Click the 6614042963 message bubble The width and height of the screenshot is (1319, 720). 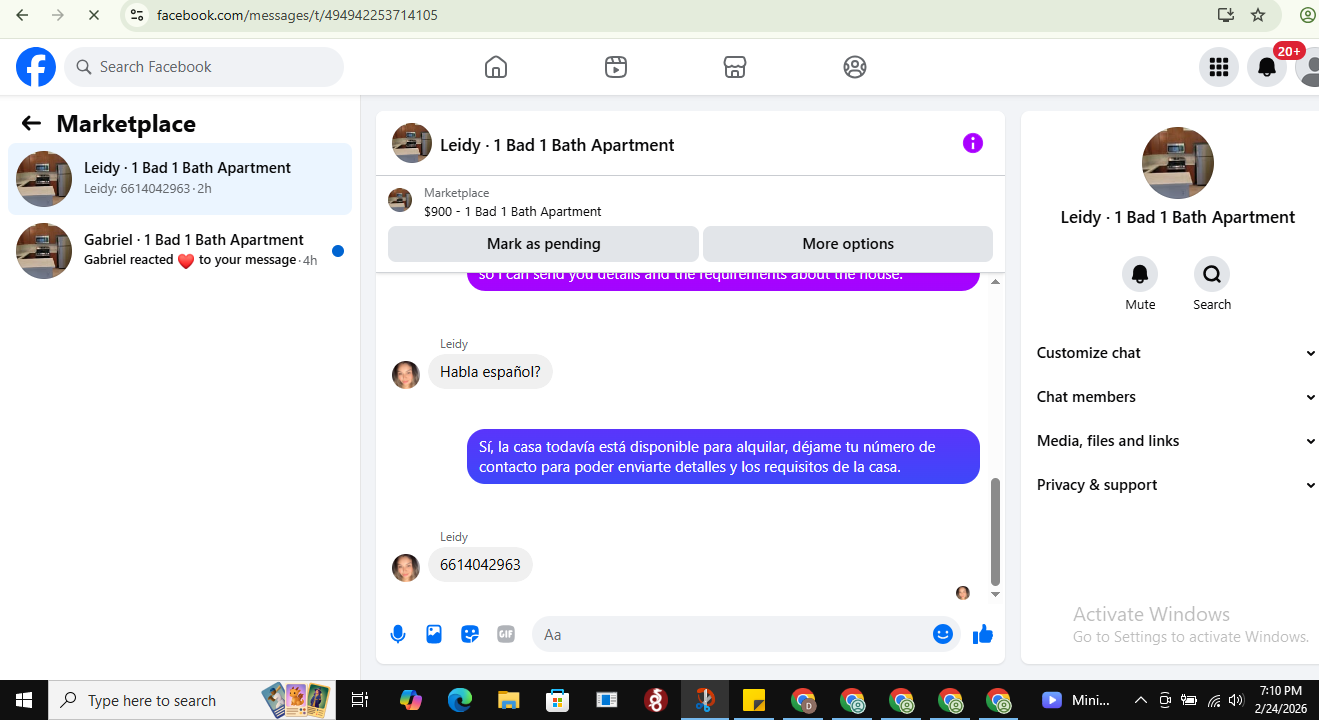[x=481, y=565]
